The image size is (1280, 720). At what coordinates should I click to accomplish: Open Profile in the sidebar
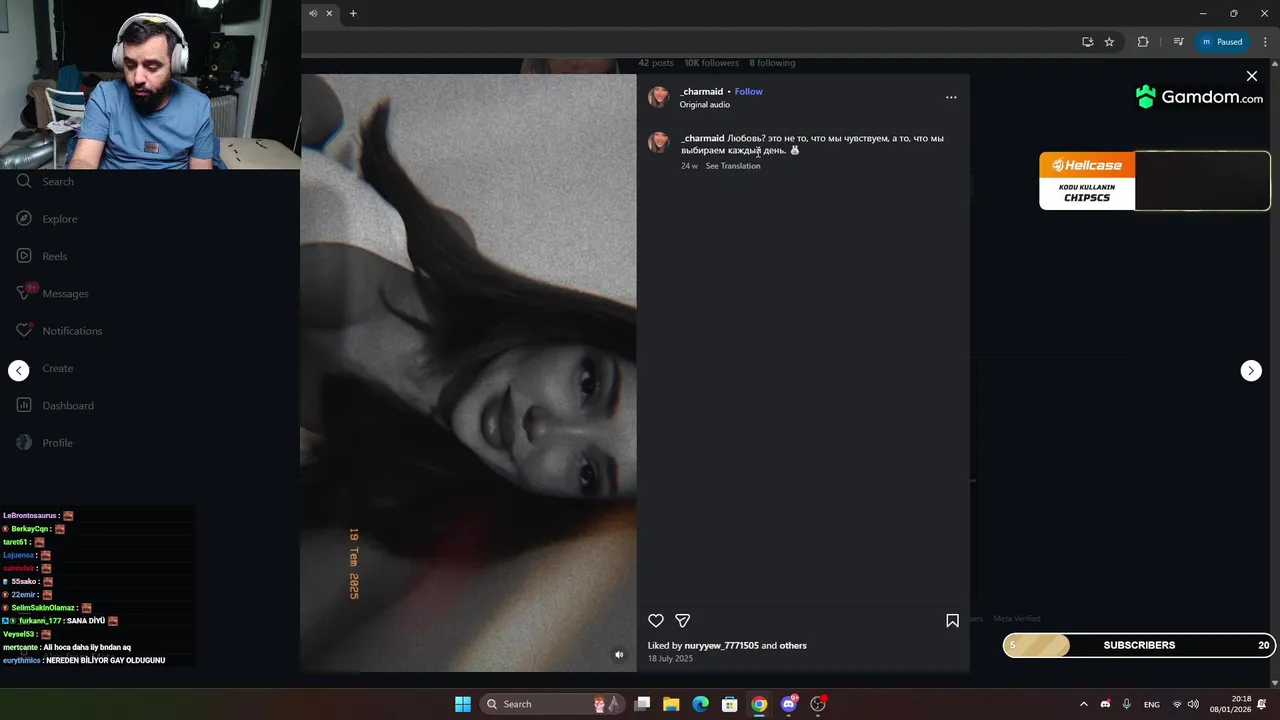tap(45, 443)
